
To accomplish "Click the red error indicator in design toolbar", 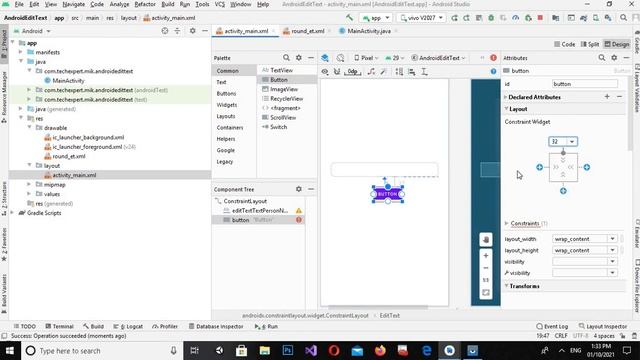I will point(493,58).
